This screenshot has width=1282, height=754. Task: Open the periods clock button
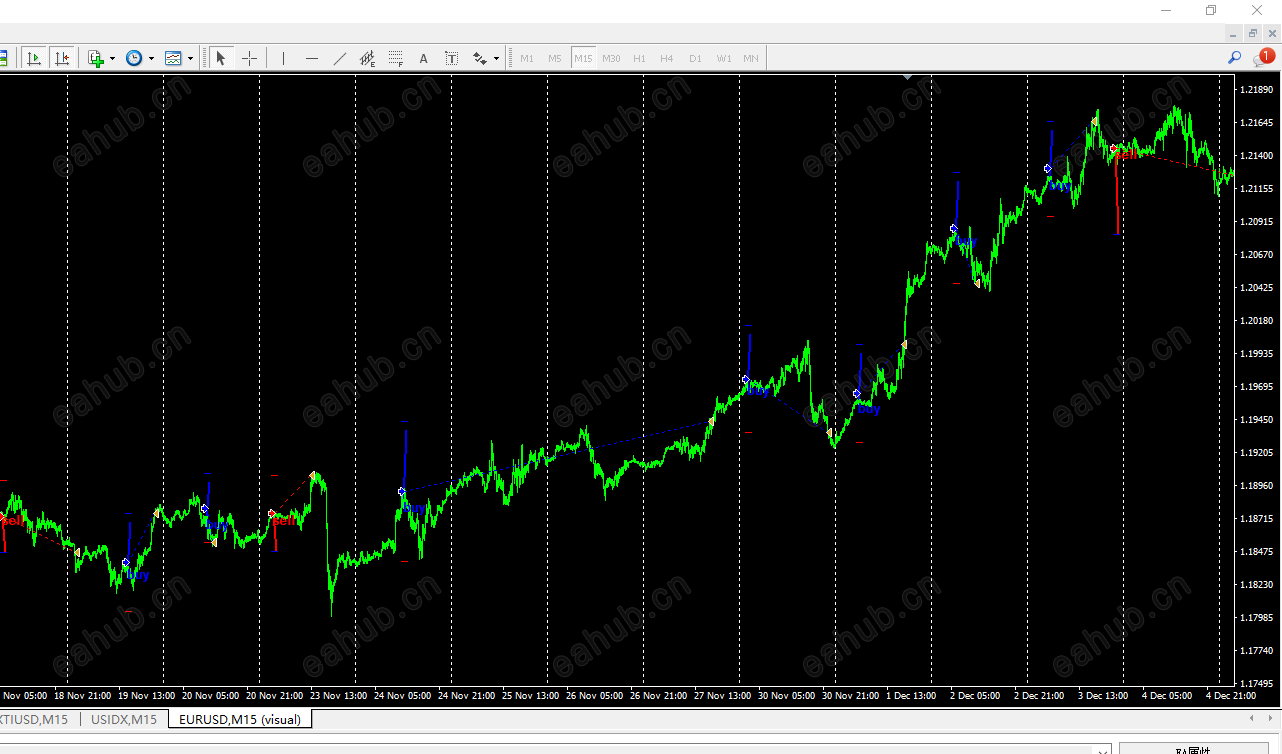point(134,58)
